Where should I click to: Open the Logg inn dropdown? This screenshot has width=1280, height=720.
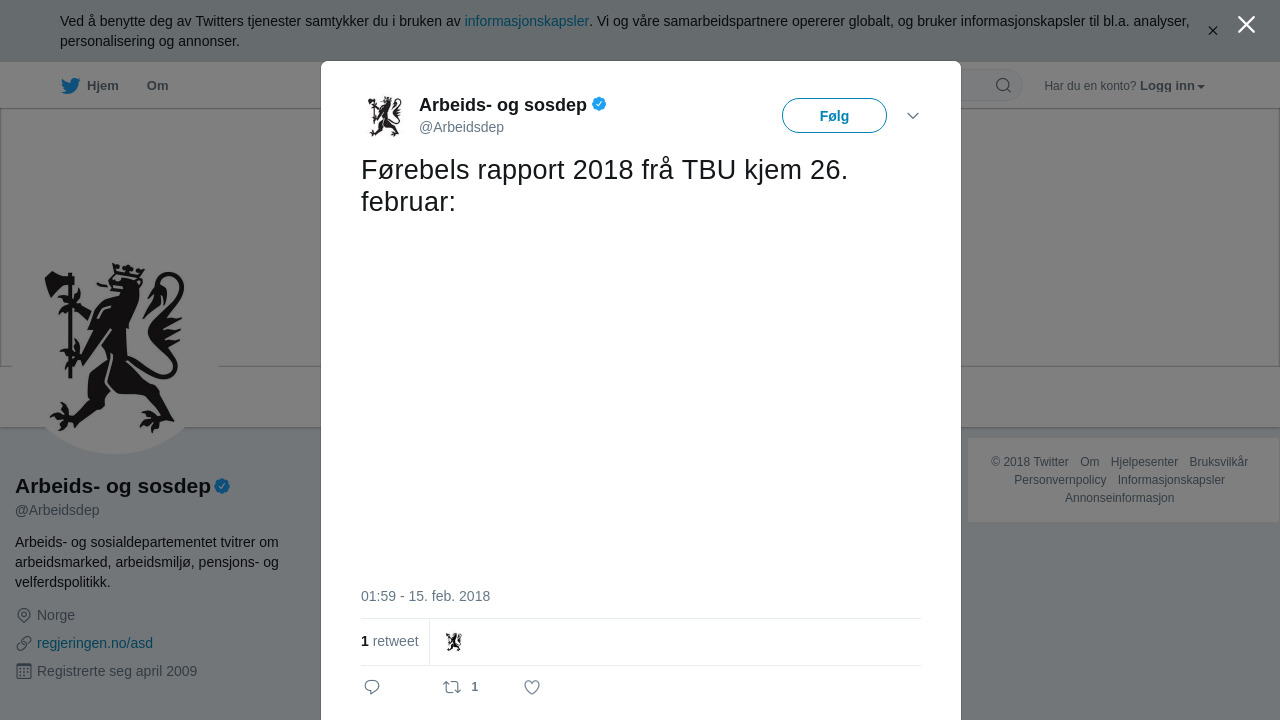point(1172,86)
